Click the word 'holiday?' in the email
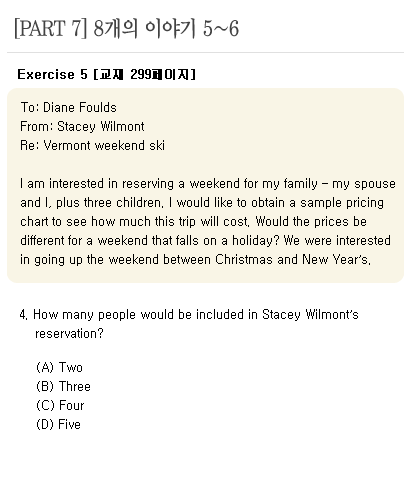The width and height of the screenshot is (410, 480). pos(255,241)
